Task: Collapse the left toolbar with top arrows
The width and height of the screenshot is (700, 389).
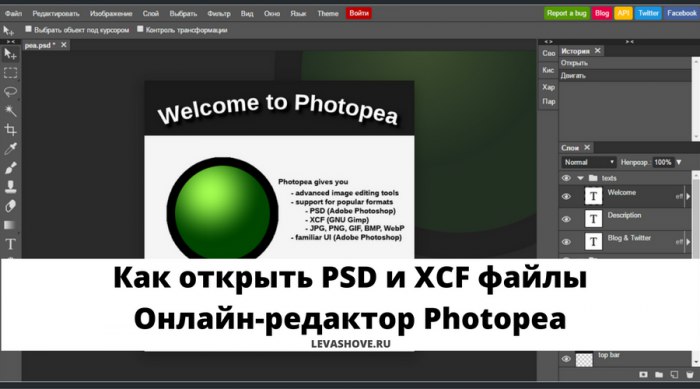Action: (10, 42)
